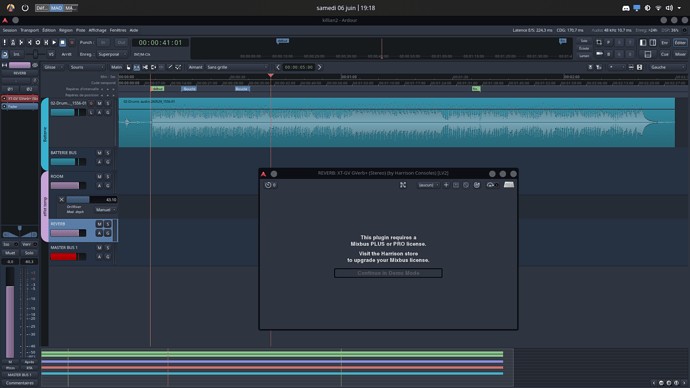Solo the MASTER BUS 1 track

point(107,248)
